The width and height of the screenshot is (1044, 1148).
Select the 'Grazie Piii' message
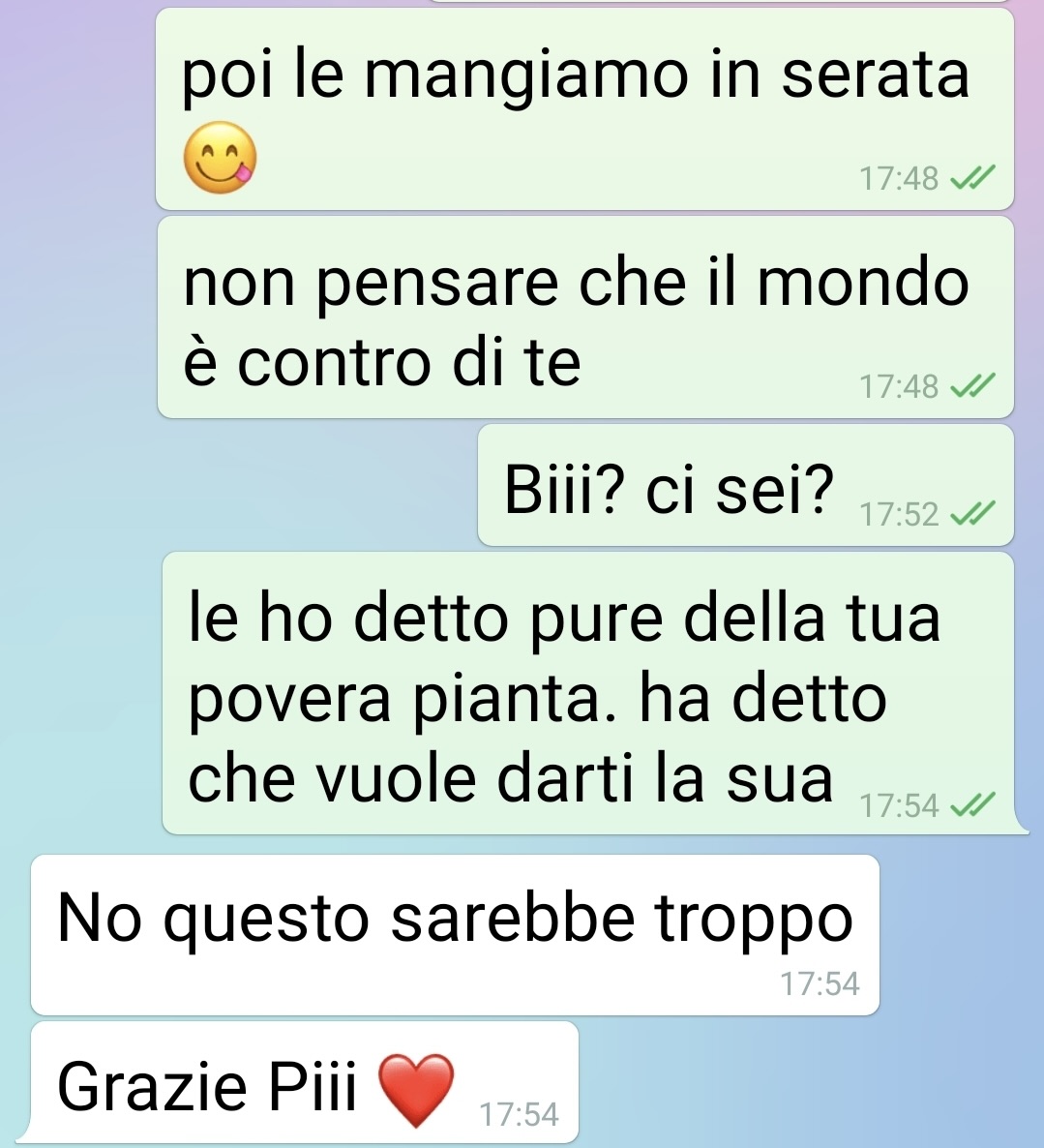point(305,1083)
